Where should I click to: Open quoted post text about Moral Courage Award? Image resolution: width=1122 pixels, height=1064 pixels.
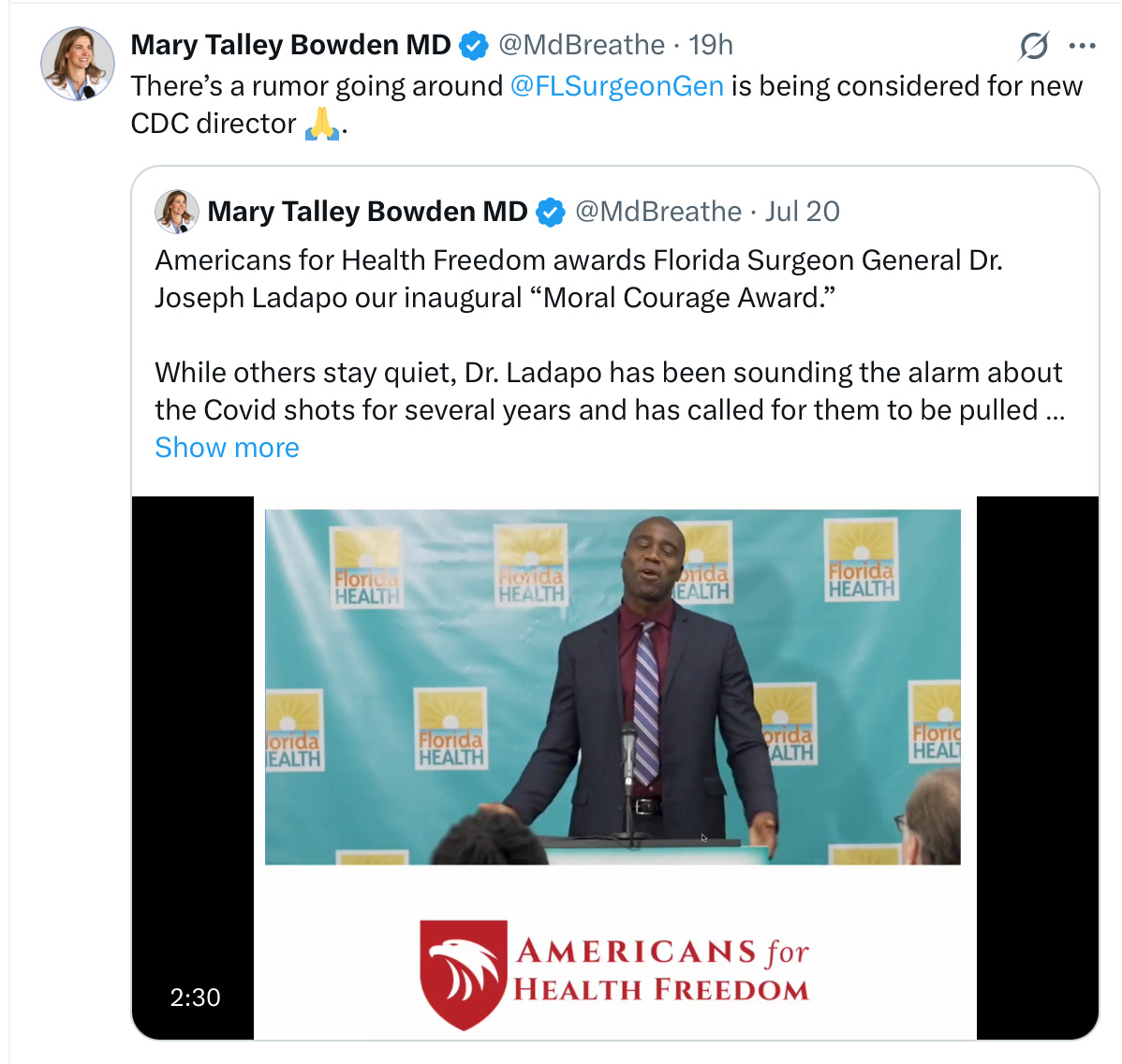[578, 279]
